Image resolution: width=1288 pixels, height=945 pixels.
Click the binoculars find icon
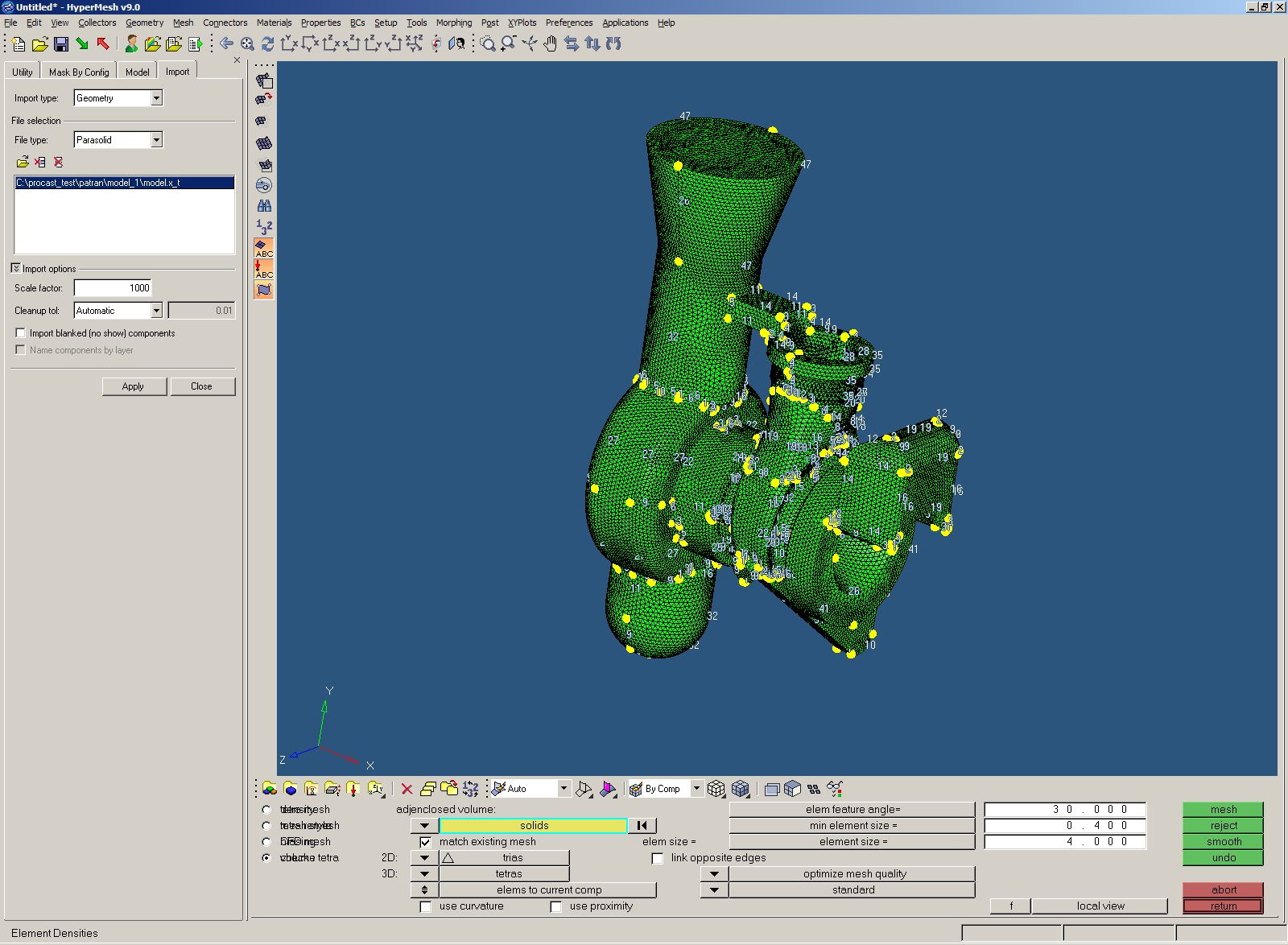(264, 206)
